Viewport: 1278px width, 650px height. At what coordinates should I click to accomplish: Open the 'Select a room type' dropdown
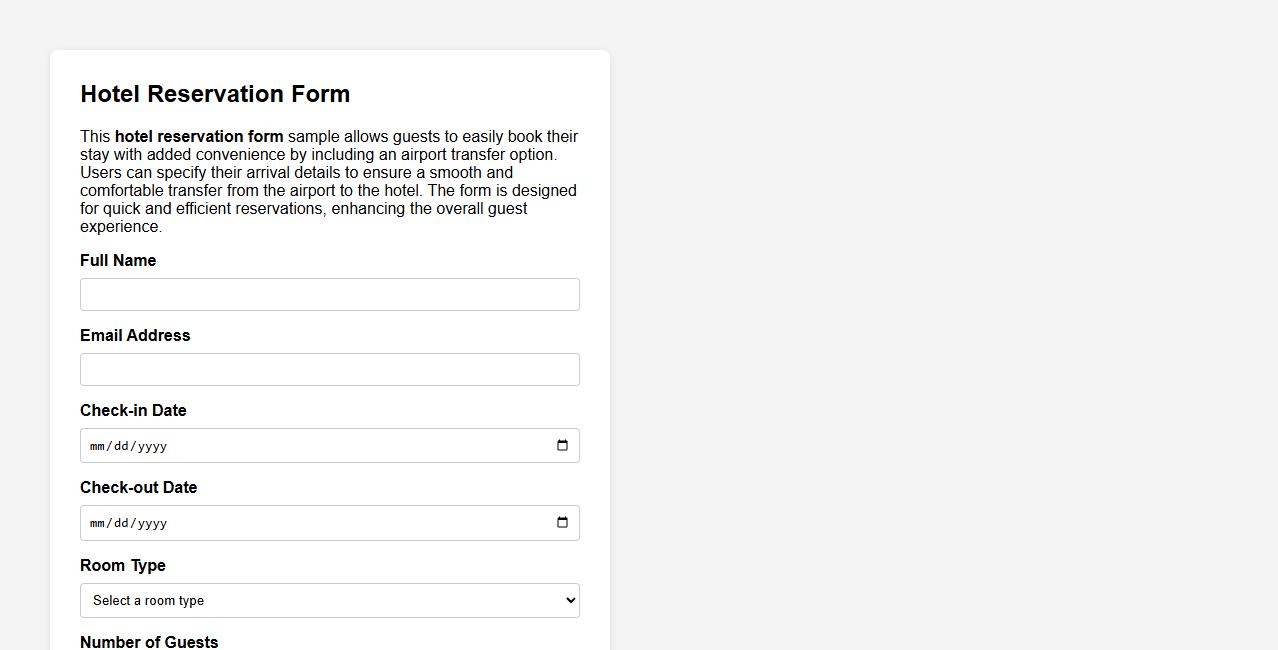(x=330, y=600)
